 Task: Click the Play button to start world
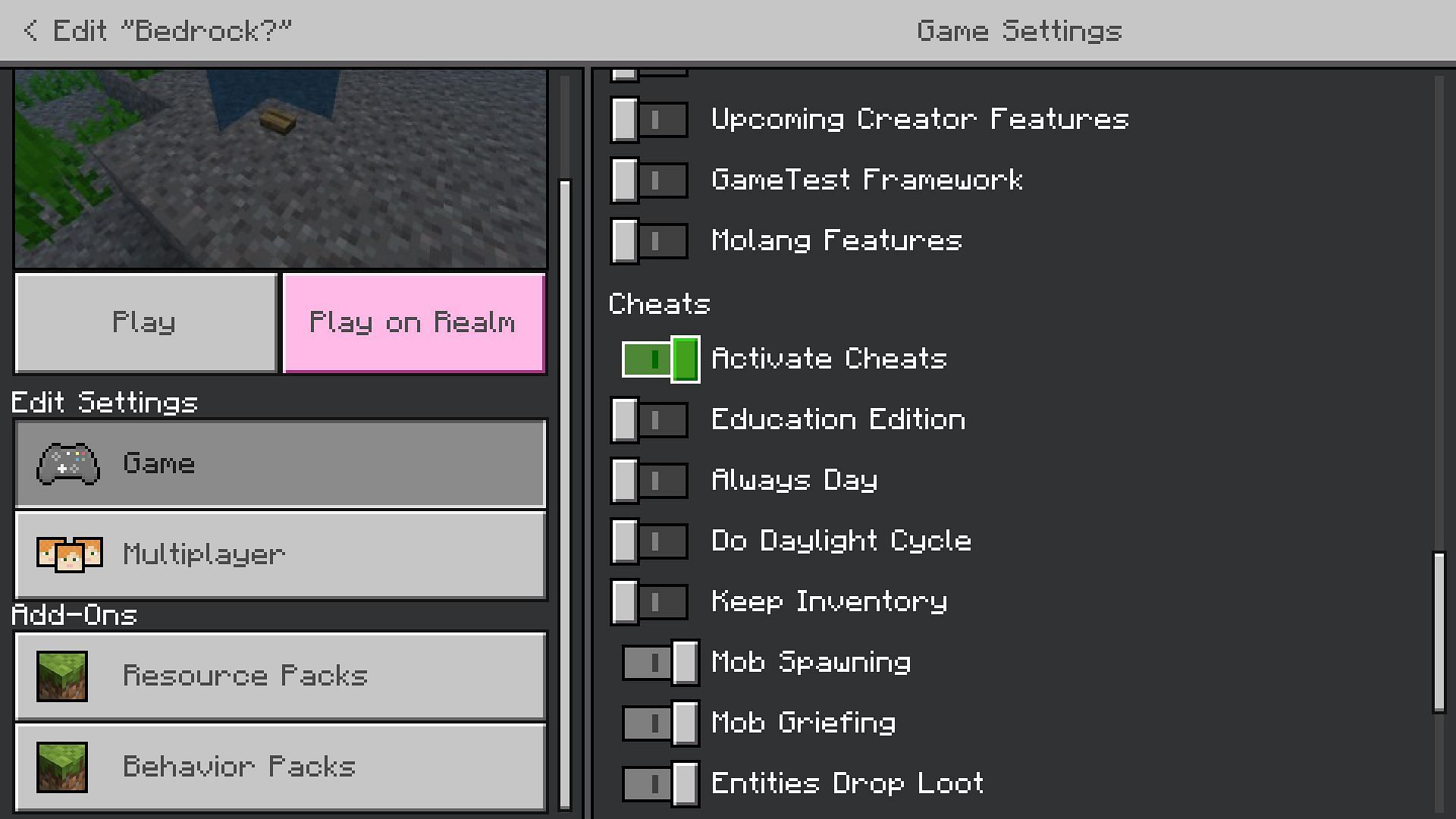pyautogui.click(x=144, y=321)
